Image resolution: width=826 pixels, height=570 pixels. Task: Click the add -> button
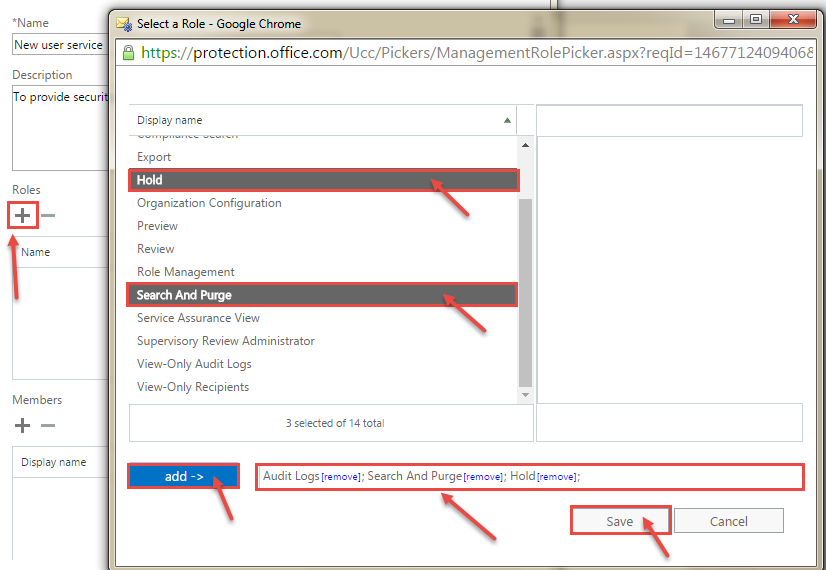click(184, 476)
